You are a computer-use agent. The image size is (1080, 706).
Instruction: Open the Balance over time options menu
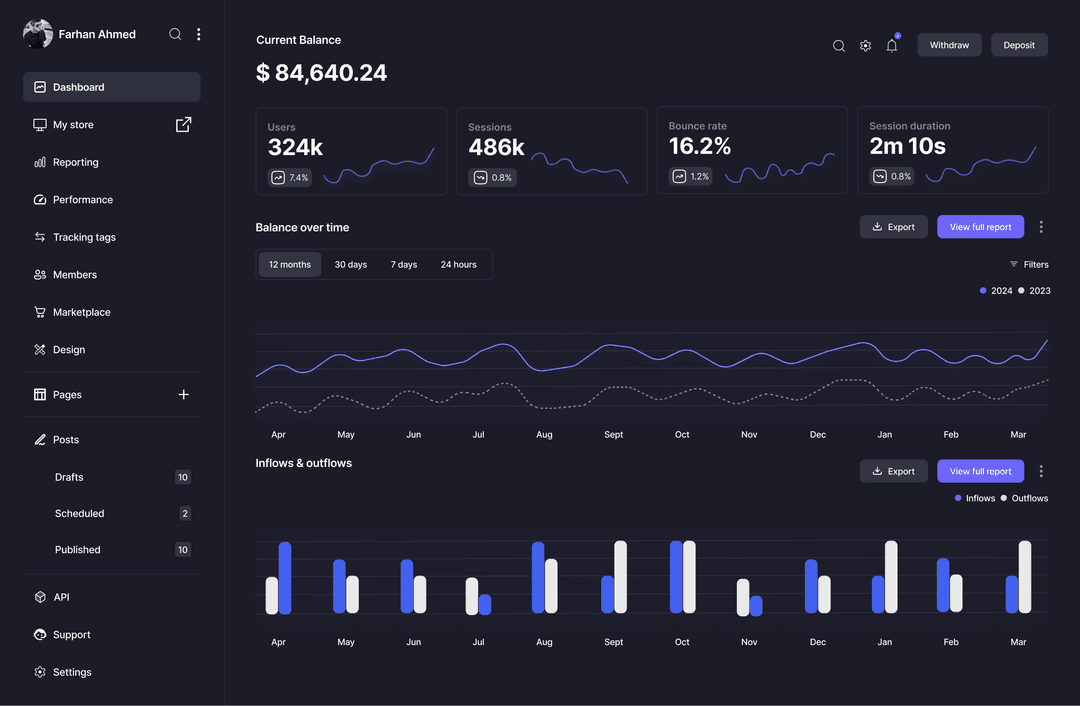pyautogui.click(x=1041, y=226)
